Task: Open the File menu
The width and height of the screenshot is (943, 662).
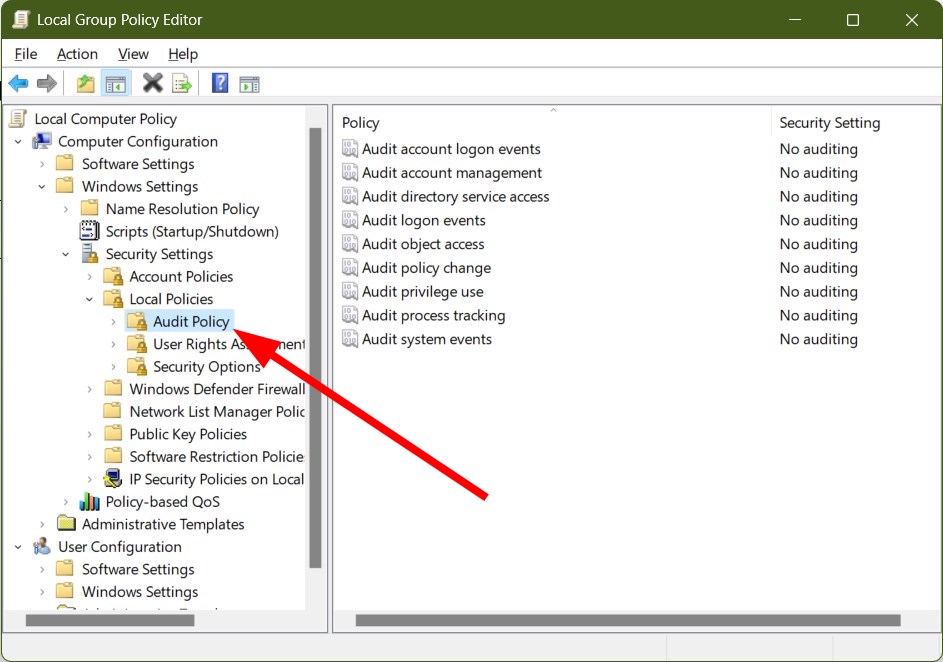Action: 26,54
